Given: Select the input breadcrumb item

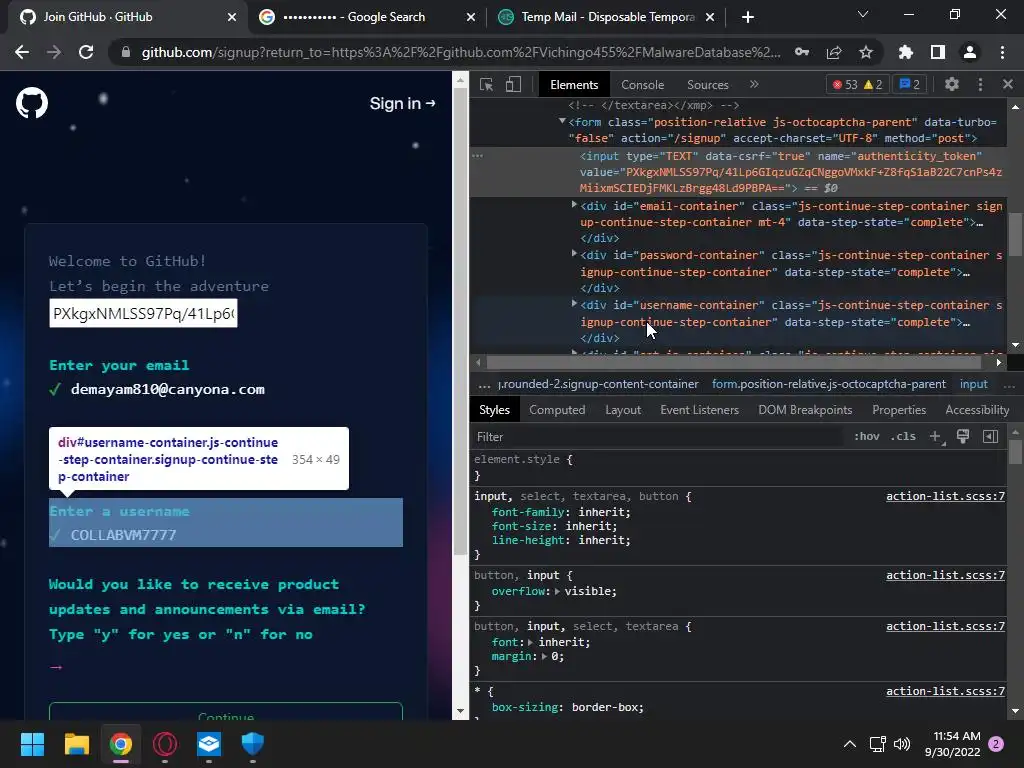Looking at the screenshot, I should coord(973,384).
